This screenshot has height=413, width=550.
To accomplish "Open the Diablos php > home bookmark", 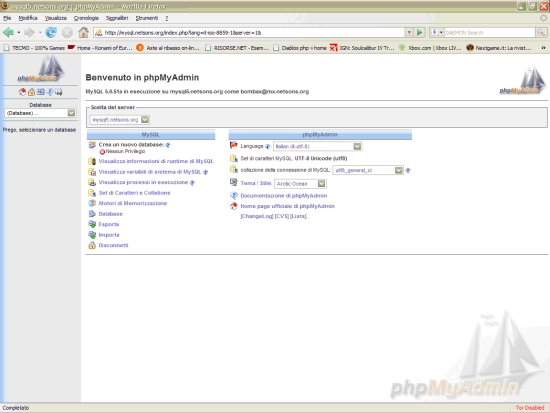I will (x=300, y=48).
